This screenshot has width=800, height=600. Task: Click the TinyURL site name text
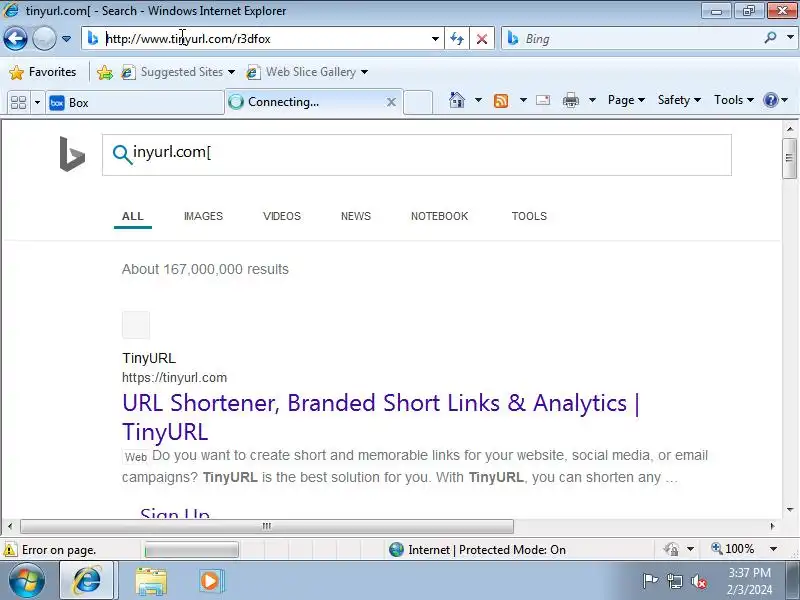[x=149, y=358]
